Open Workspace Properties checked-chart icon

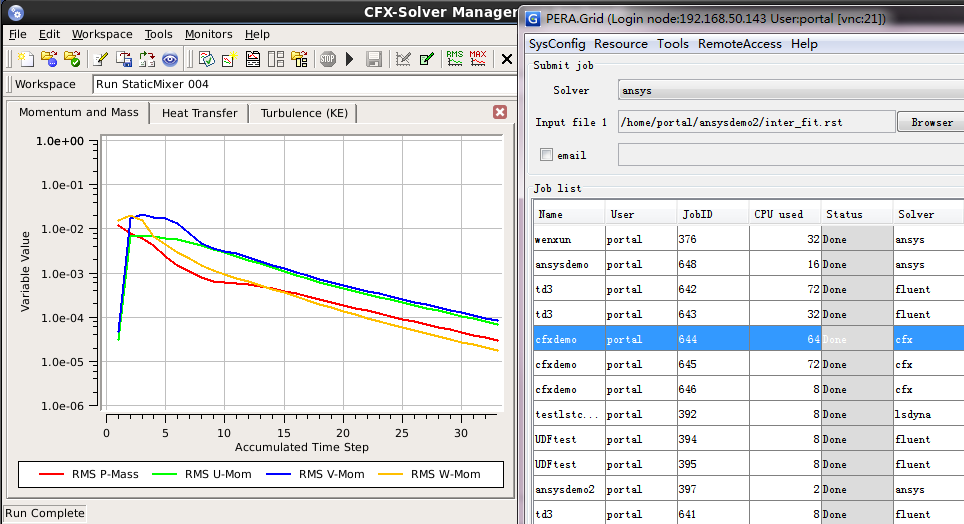pos(207,59)
